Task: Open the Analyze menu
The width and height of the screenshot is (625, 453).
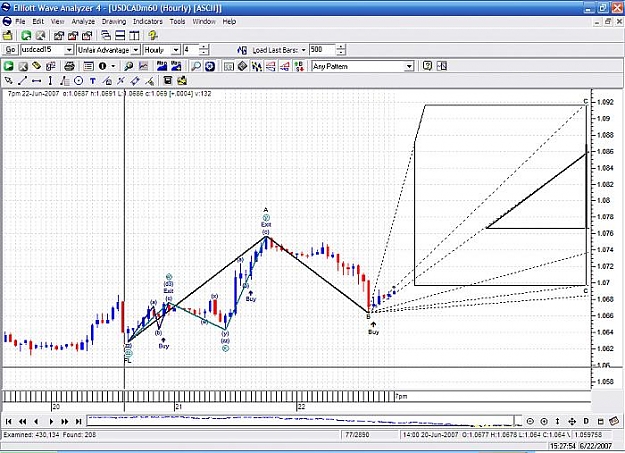Action: pyautogui.click(x=83, y=22)
